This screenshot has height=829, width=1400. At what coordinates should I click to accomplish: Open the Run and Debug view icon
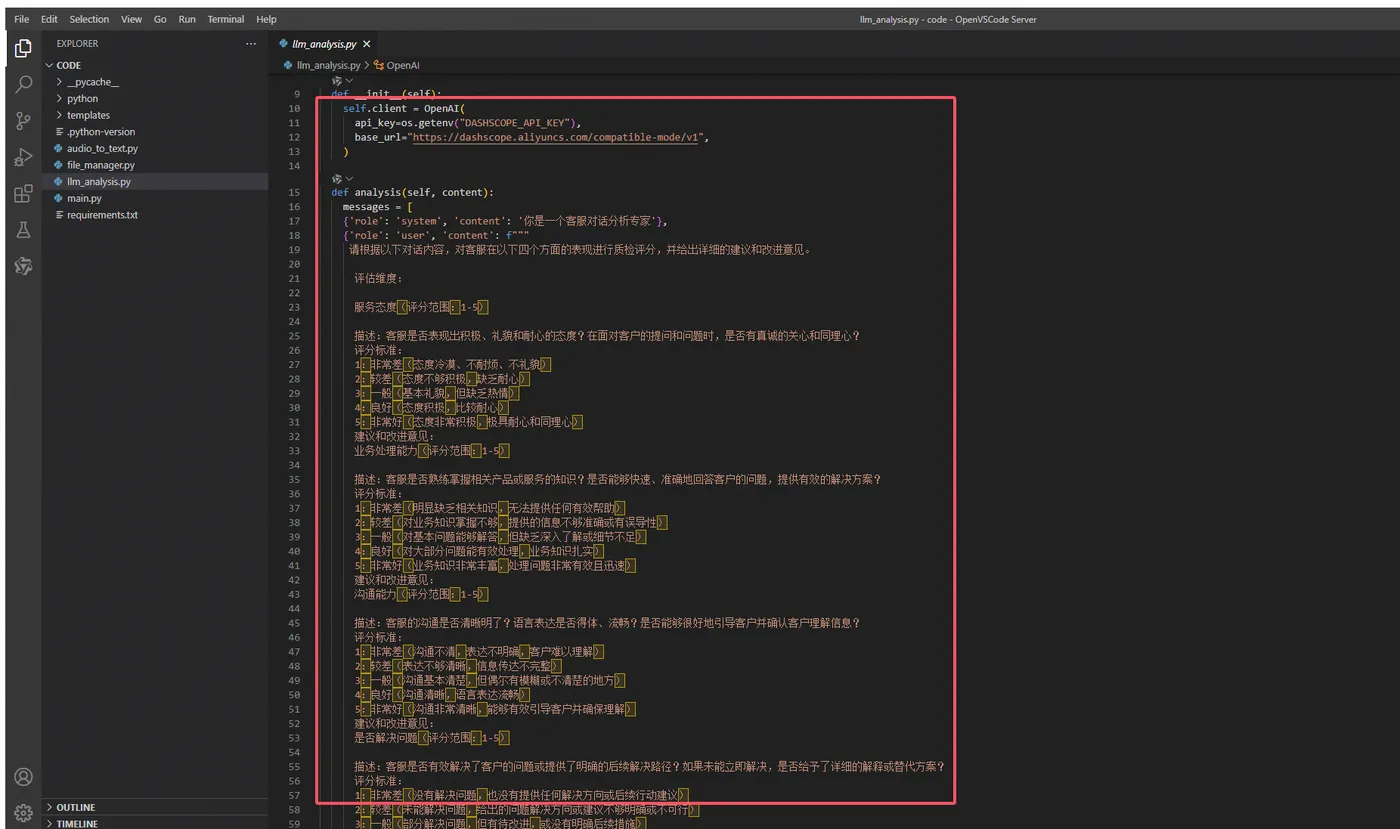[23, 157]
